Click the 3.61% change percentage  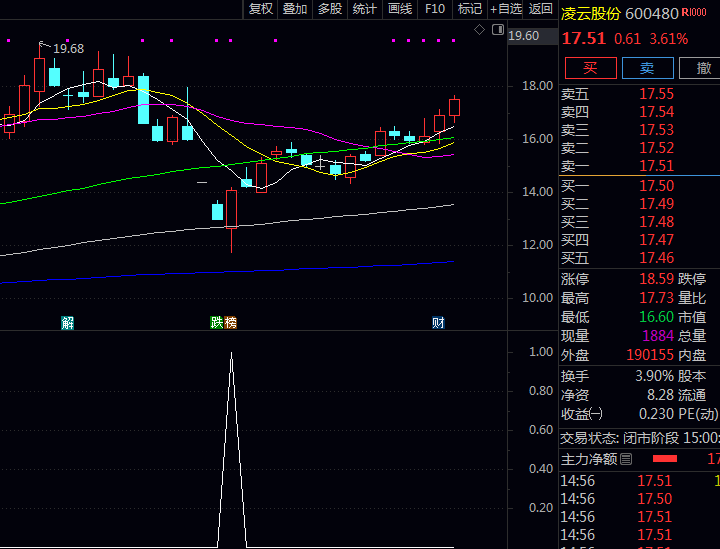pyautogui.click(x=668, y=39)
